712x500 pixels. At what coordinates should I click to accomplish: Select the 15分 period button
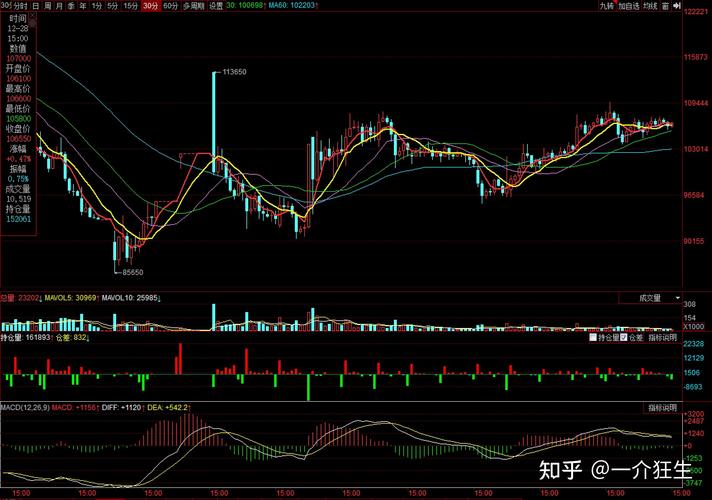pyautogui.click(x=130, y=6)
